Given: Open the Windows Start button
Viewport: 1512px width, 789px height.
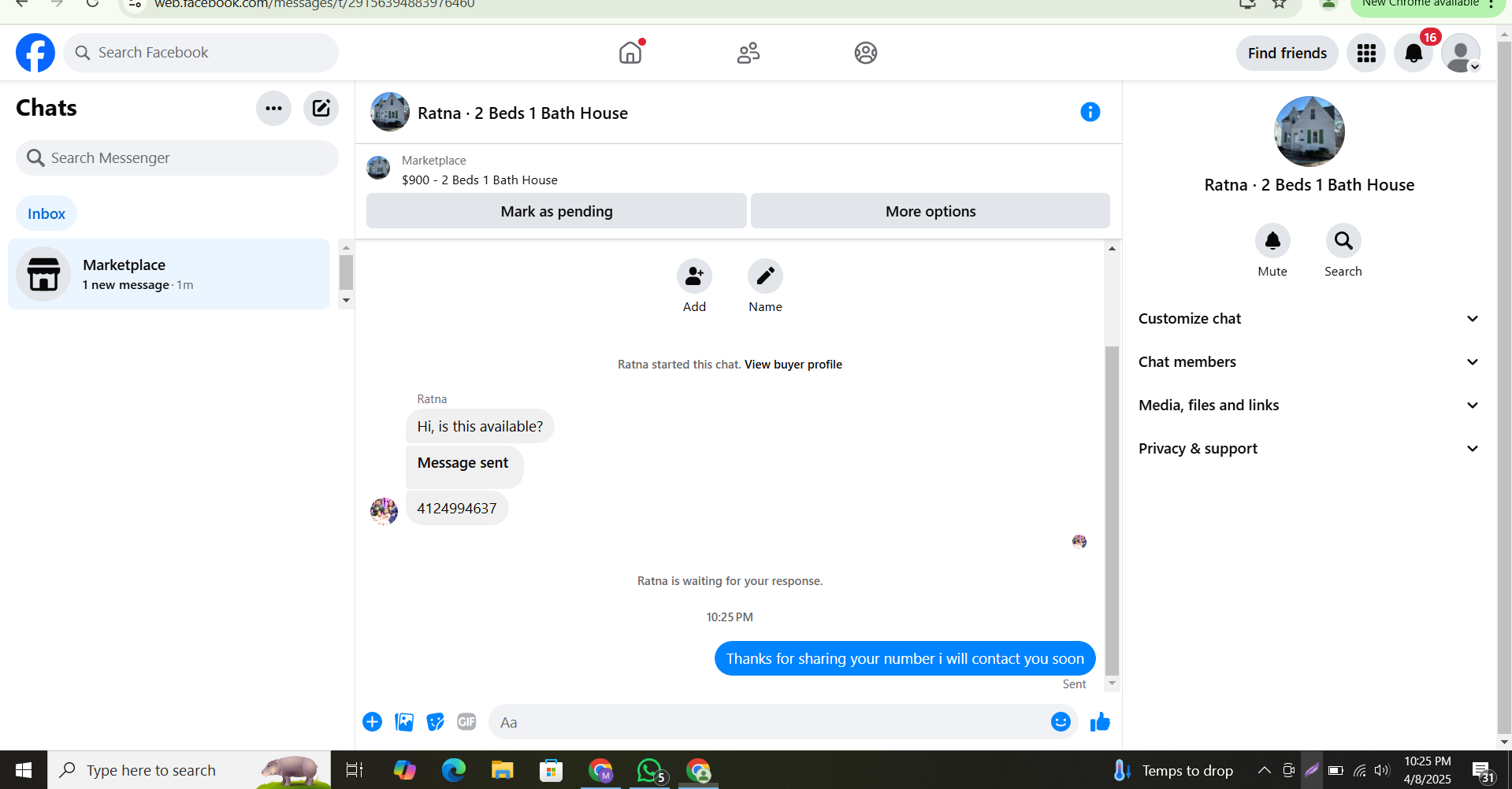Looking at the screenshot, I should [x=24, y=770].
